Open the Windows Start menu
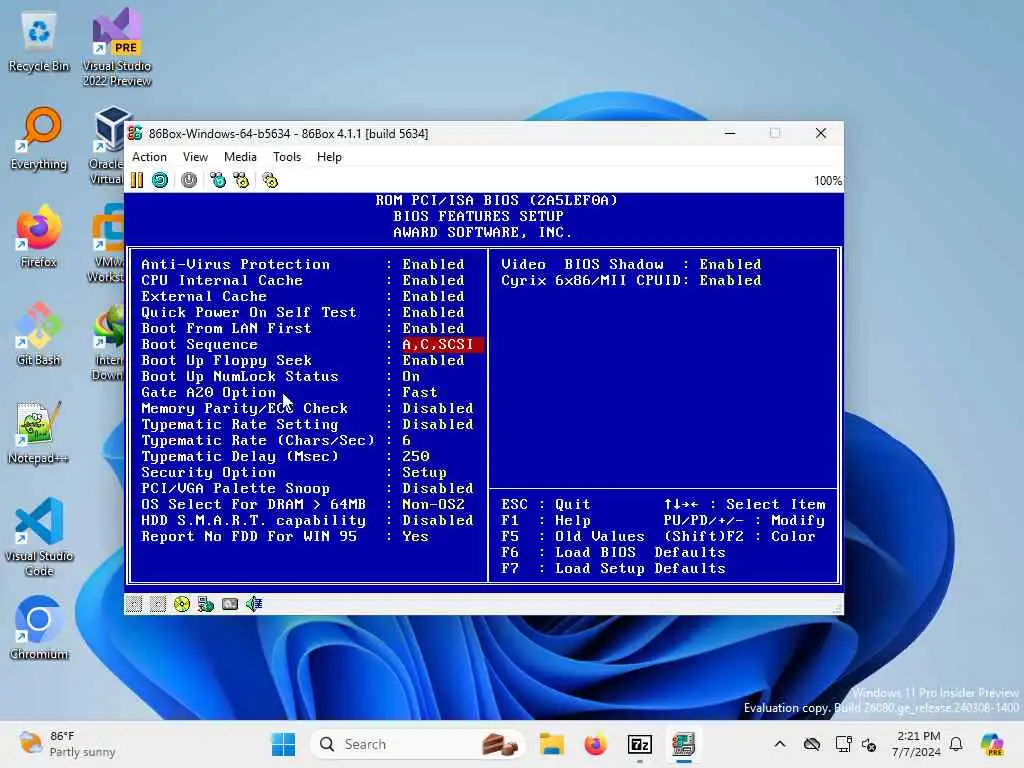1024x768 pixels. click(x=283, y=744)
